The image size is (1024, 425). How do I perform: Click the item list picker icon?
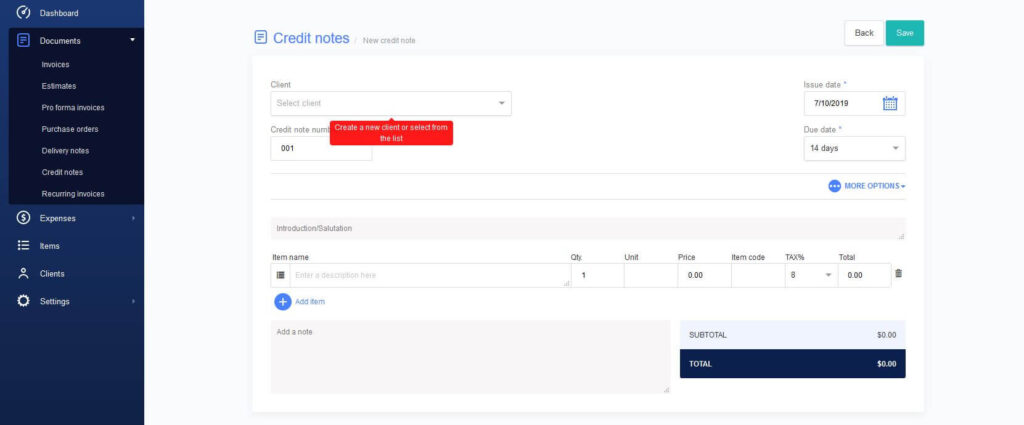click(280, 275)
